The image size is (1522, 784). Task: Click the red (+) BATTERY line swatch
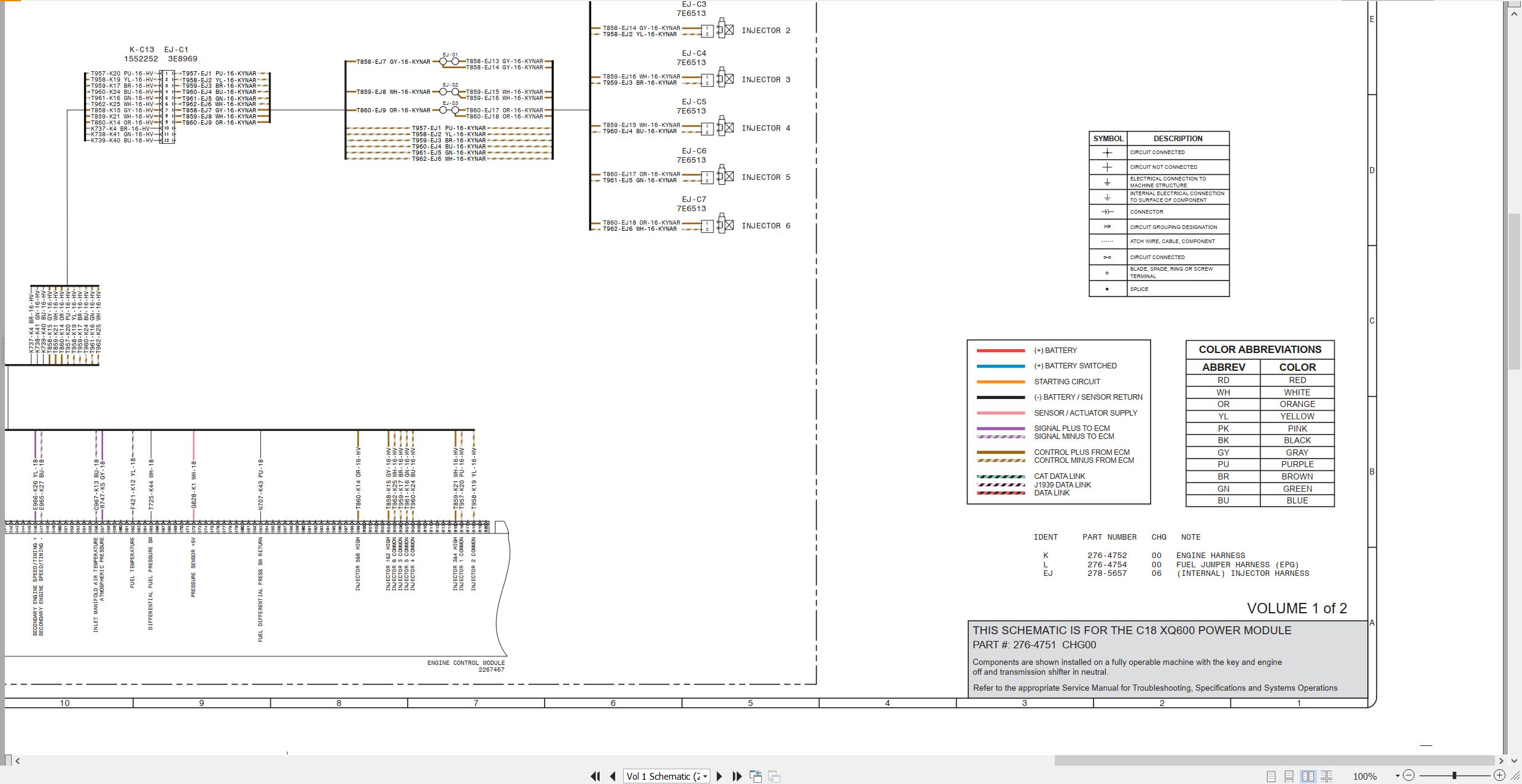click(1001, 351)
